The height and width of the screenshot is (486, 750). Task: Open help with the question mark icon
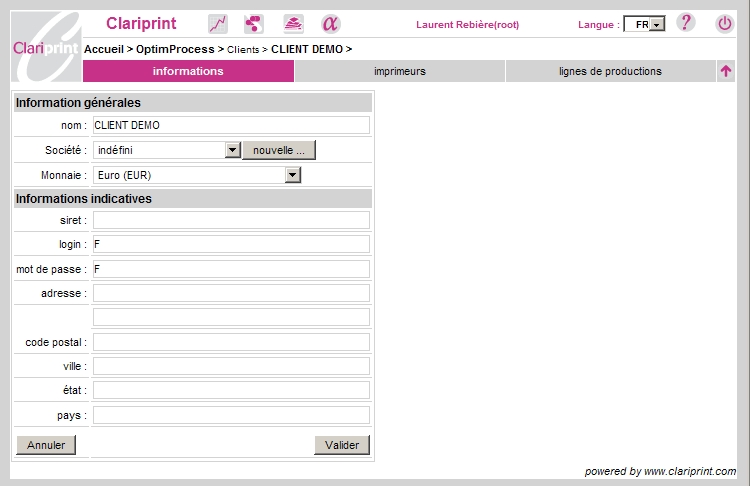(x=685, y=23)
